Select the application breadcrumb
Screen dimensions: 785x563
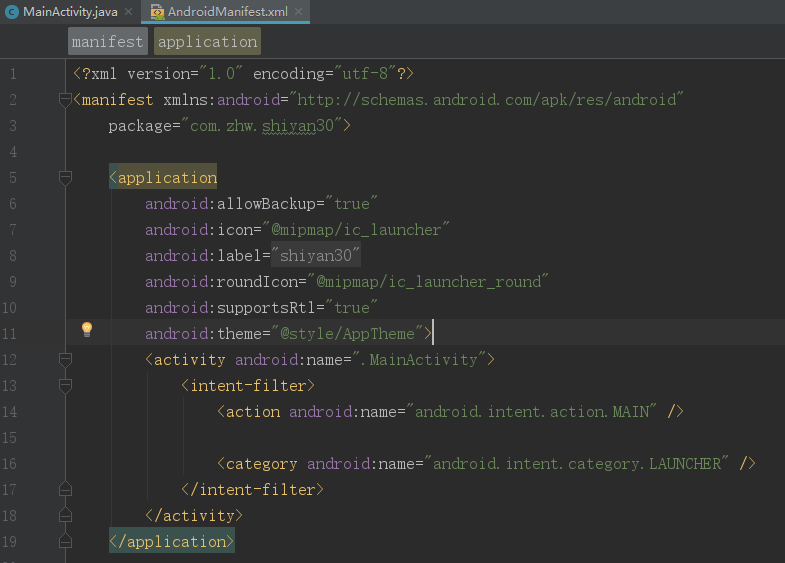(x=207, y=41)
